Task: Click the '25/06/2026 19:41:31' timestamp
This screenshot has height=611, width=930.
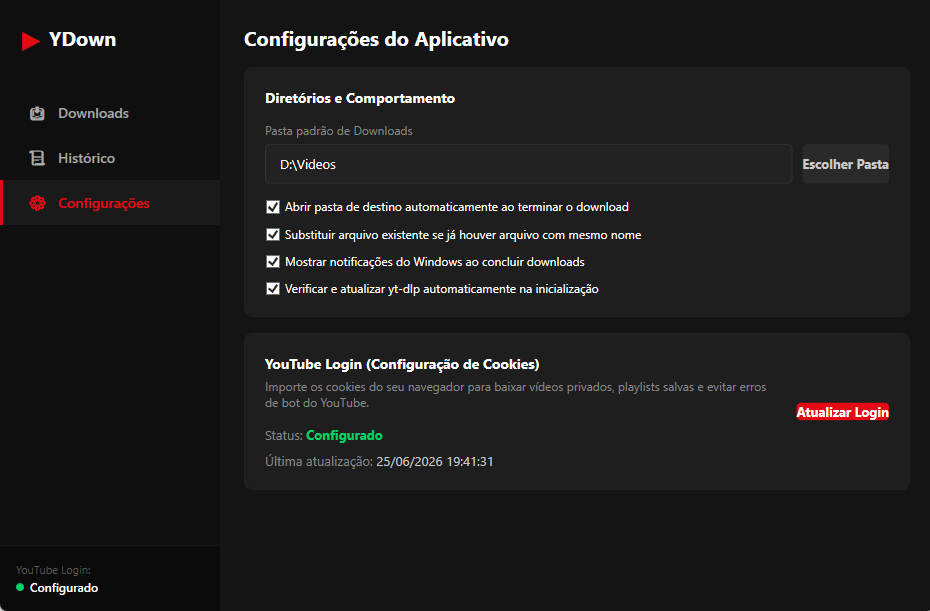Action: (x=435, y=462)
